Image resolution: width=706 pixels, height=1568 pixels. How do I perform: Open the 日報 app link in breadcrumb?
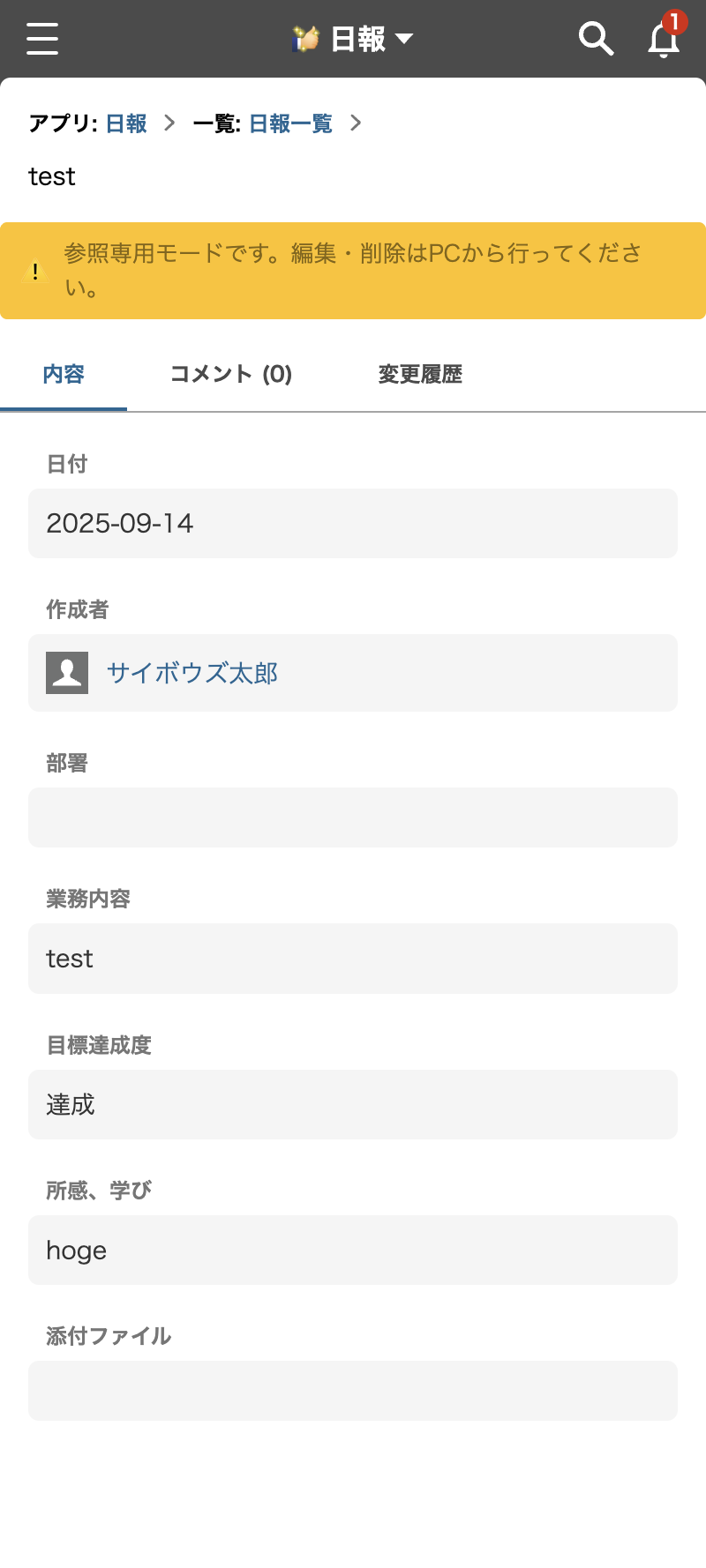click(125, 123)
